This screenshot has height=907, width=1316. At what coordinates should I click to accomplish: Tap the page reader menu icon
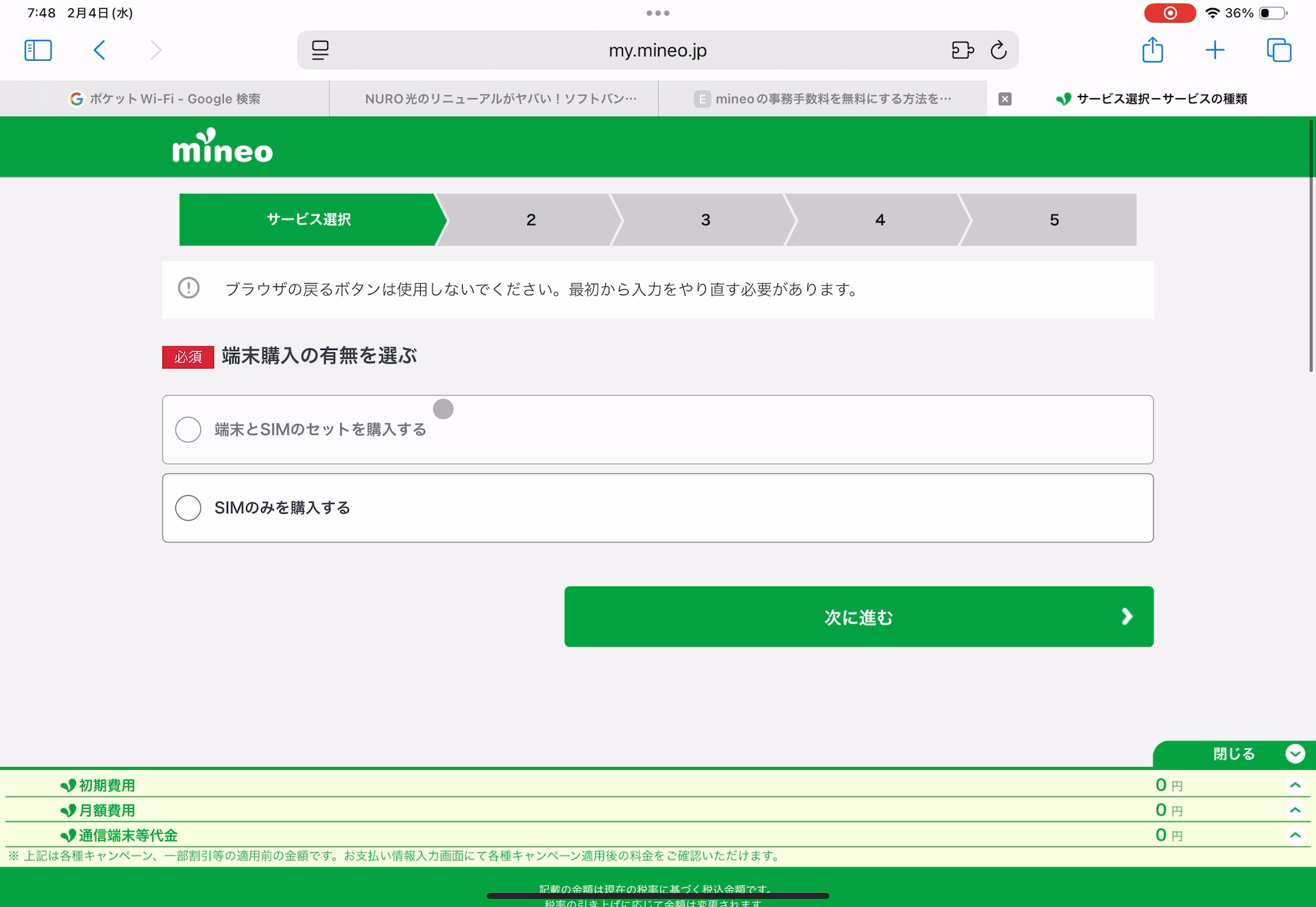[320, 50]
